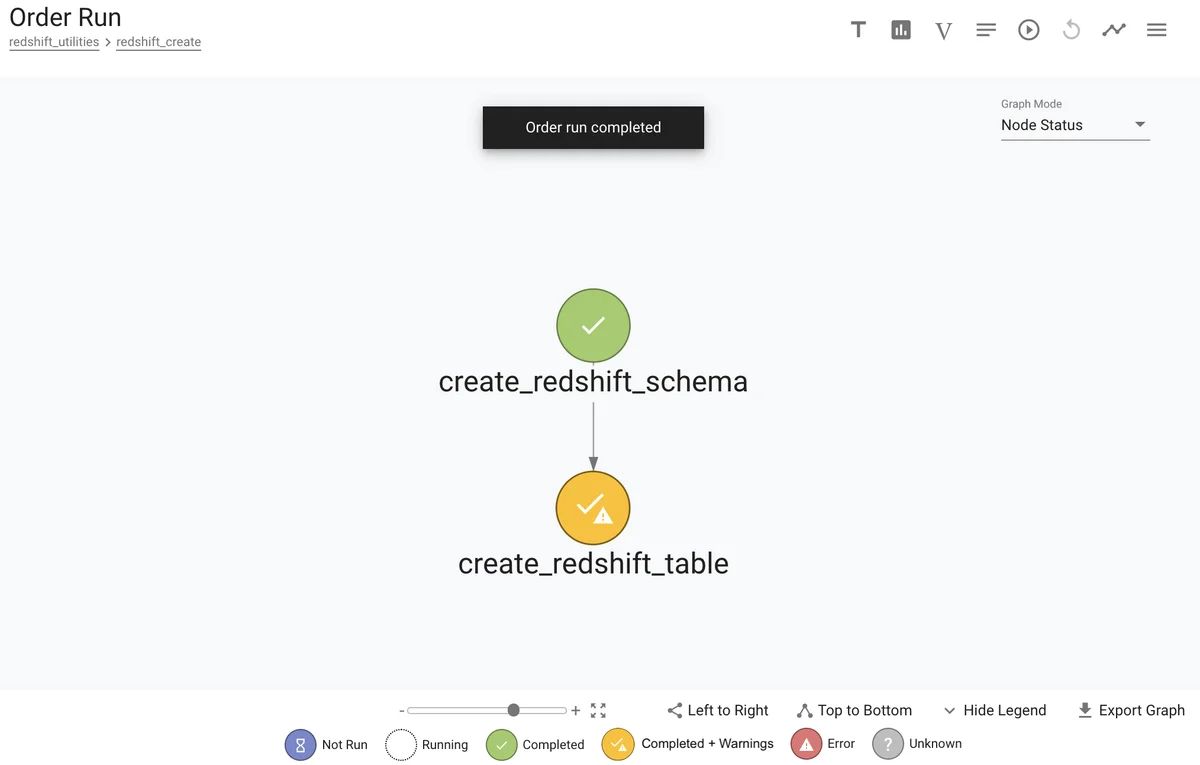Open the redshift_create breadcrumb link
Viewport: 1200px width, 765px height.
[x=158, y=42]
